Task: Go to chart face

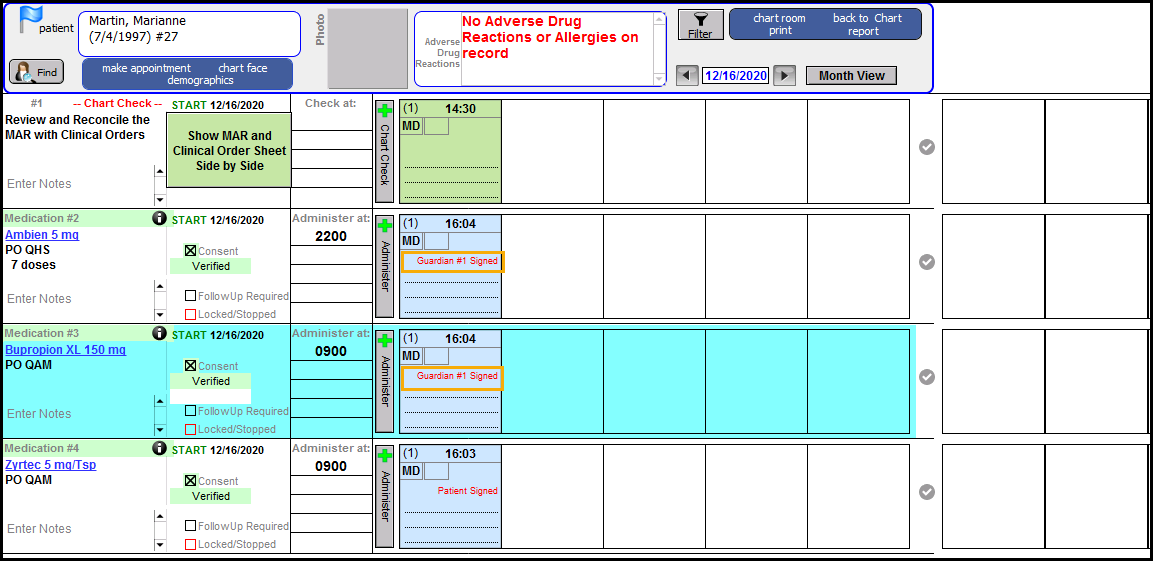Action: point(243,68)
